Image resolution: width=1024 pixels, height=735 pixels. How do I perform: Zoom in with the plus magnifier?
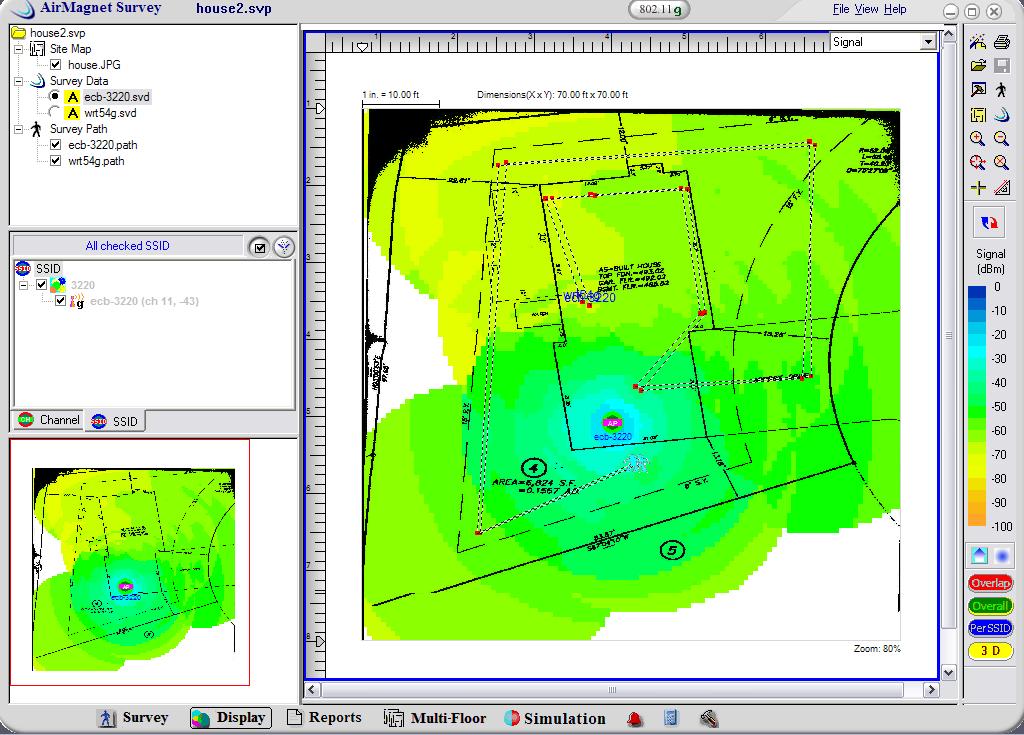point(978,139)
